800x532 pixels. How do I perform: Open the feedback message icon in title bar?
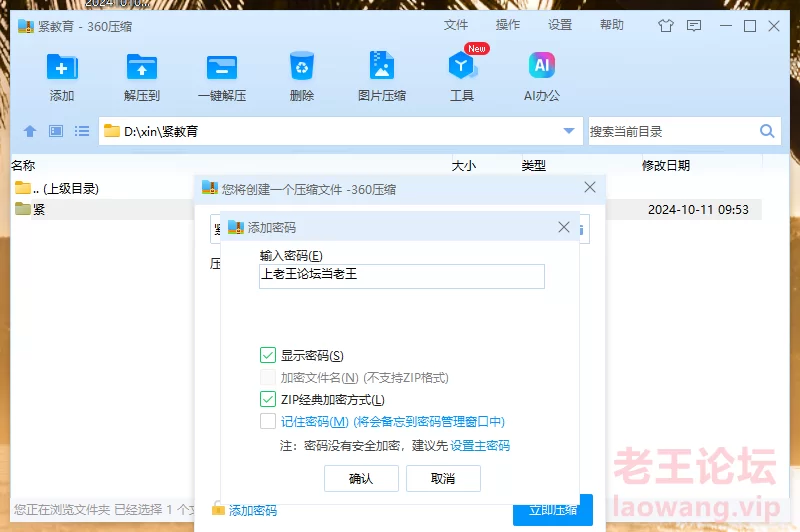click(x=694, y=26)
